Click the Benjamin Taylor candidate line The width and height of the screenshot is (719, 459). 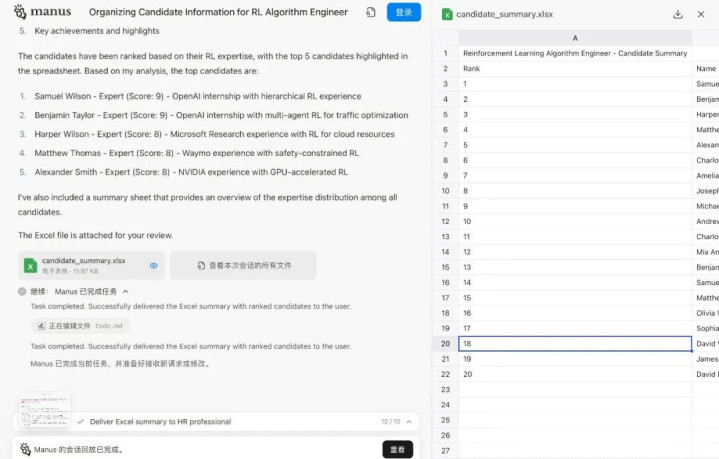coord(221,115)
